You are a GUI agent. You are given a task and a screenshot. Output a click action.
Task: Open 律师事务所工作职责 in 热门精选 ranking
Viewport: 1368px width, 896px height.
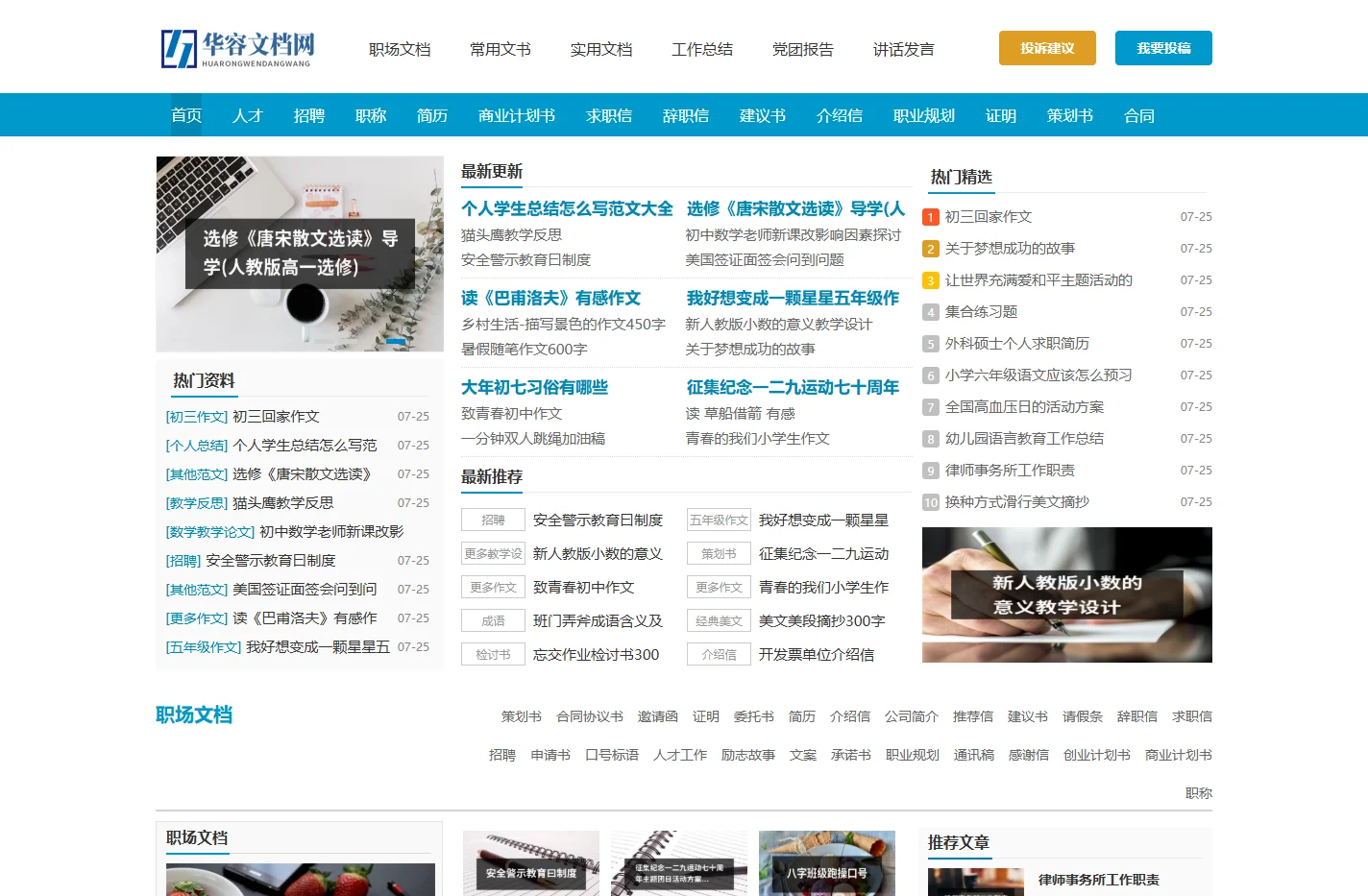pos(1010,470)
